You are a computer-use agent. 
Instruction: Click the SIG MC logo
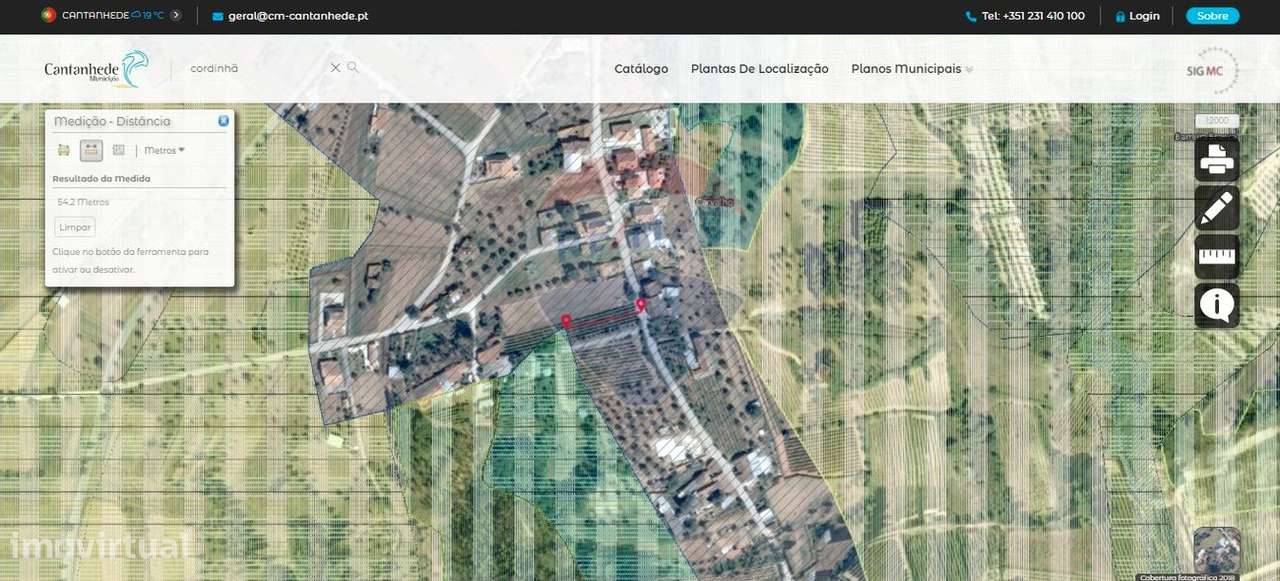(x=1212, y=70)
